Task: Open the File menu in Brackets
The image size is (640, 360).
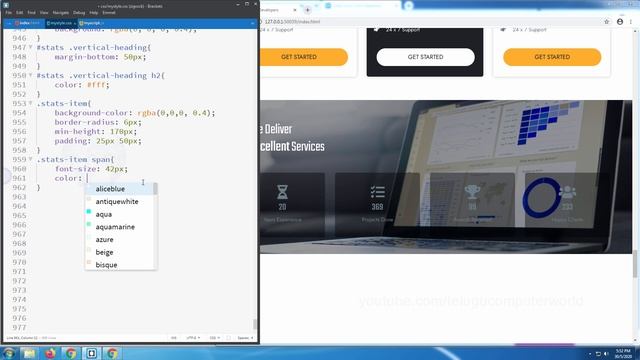Action: point(8,13)
